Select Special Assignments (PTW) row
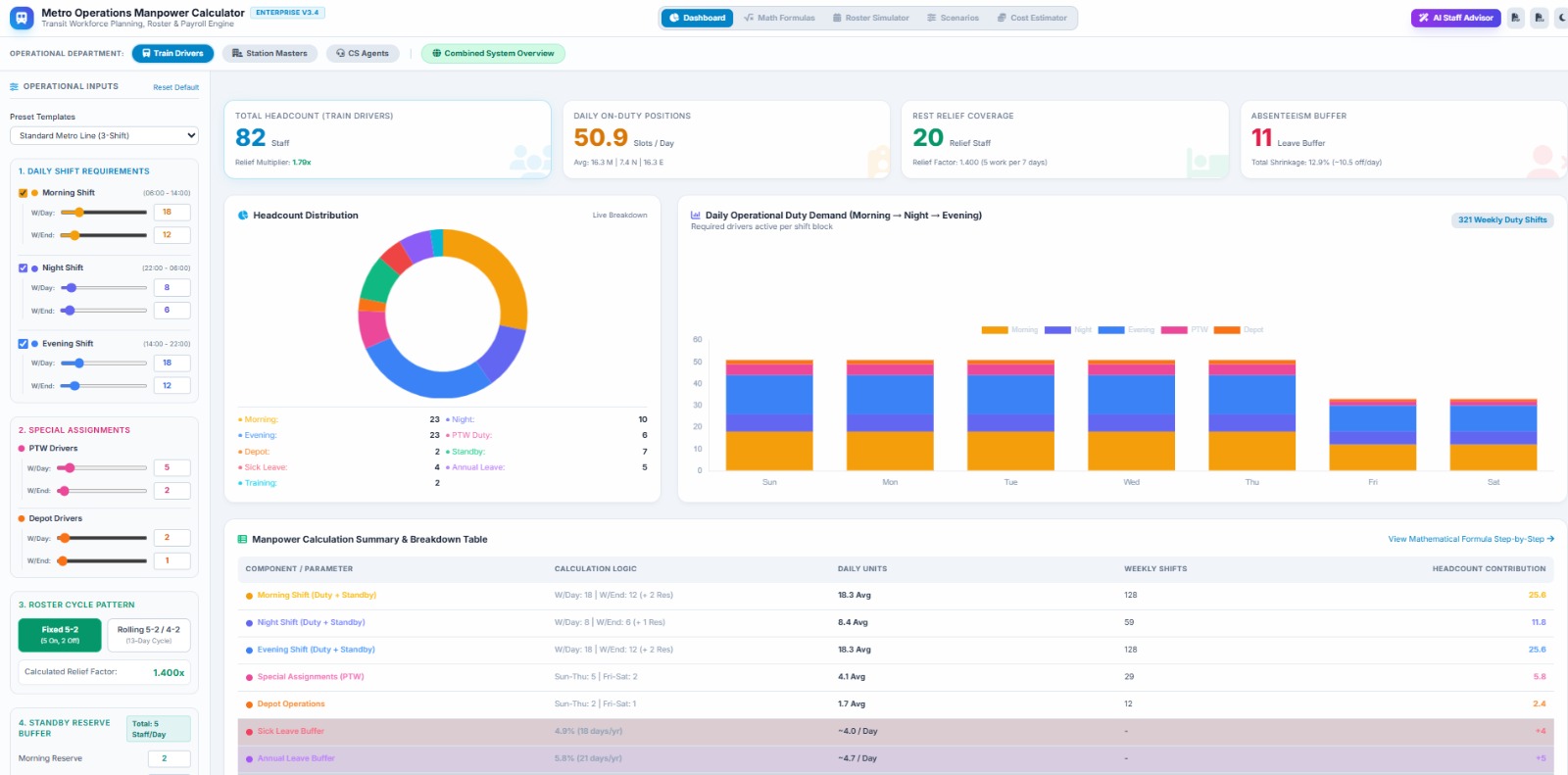Screen dimensions: 1568x775 pyautogui.click(x=896, y=677)
